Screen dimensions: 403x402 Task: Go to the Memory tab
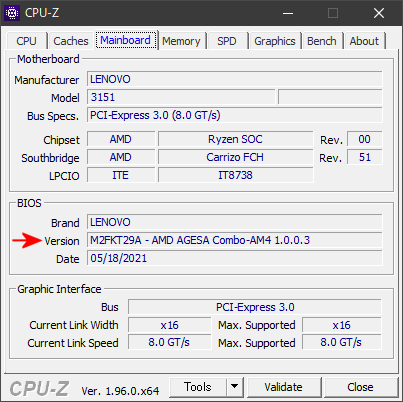tap(181, 41)
